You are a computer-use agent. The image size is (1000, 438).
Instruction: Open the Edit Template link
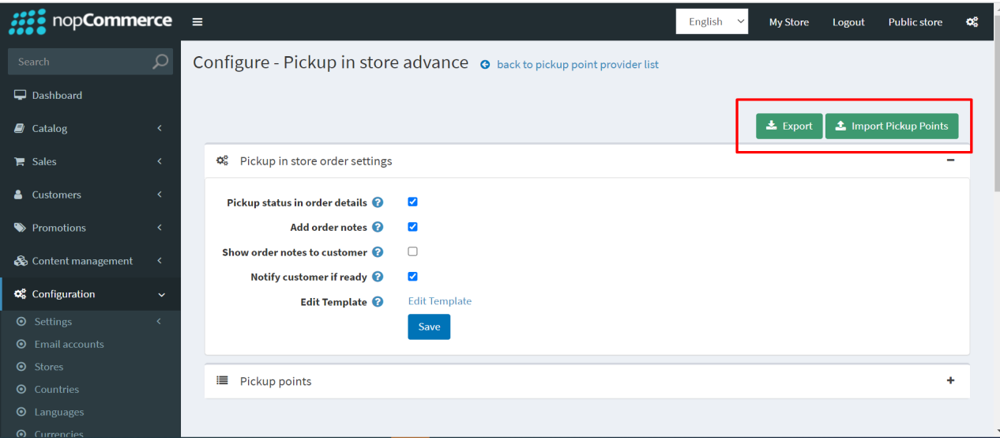(439, 301)
